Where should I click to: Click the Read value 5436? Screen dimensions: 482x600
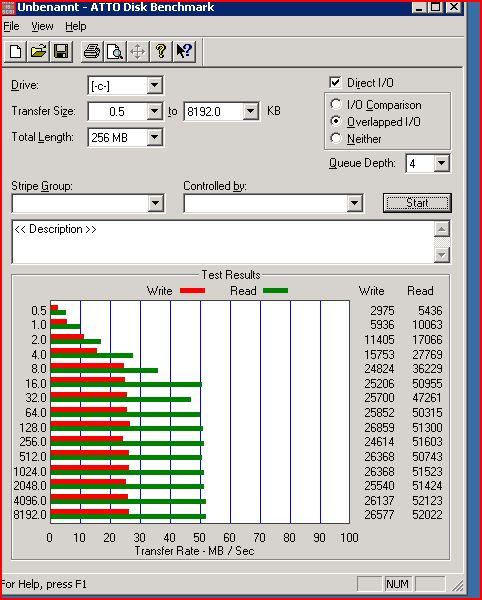coord(430,310)
